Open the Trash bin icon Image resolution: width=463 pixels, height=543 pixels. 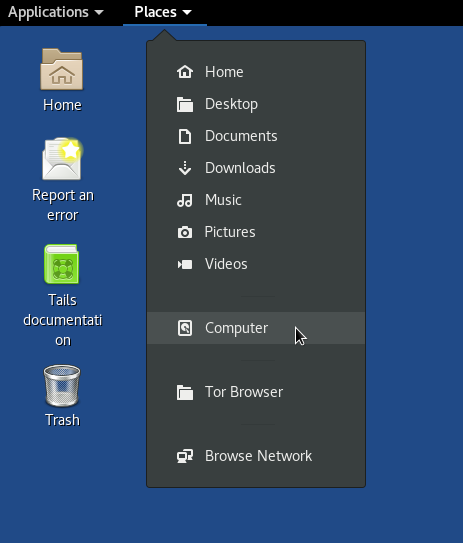pos(62,385)
